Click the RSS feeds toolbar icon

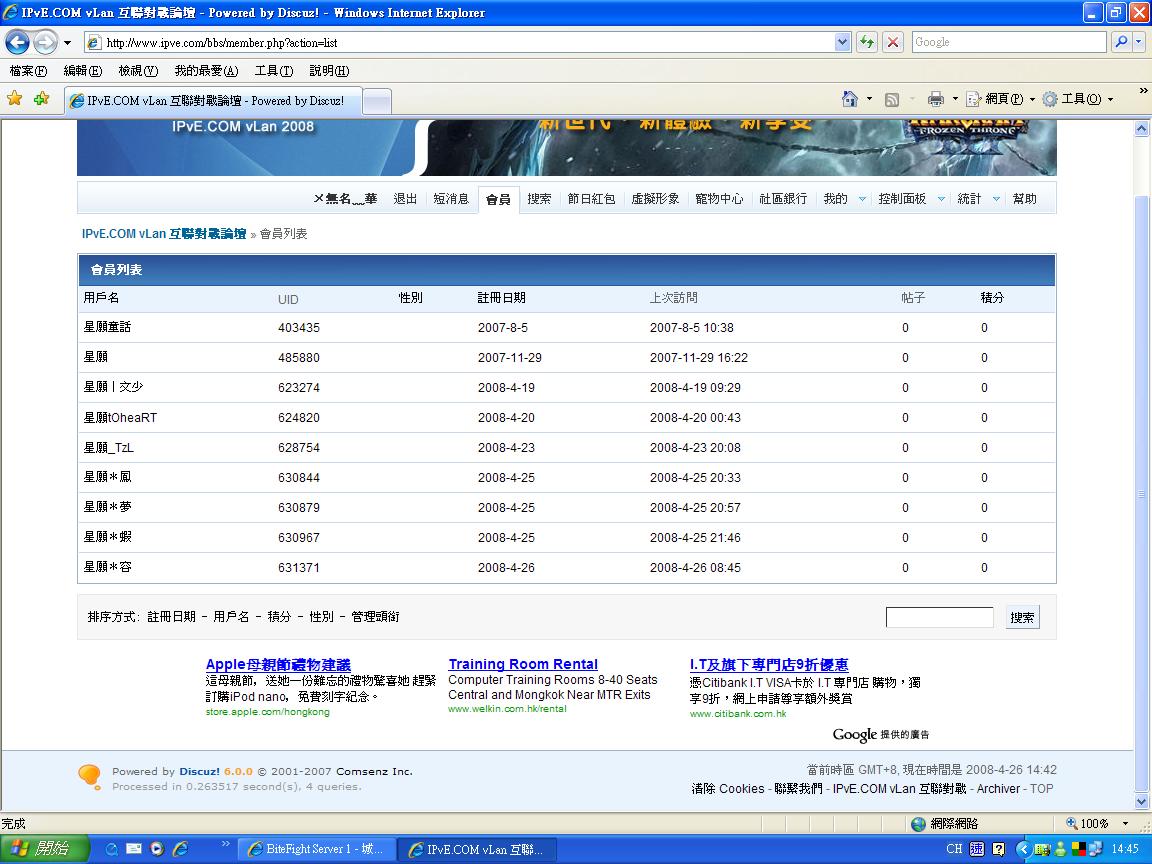(x=891, y=99)
